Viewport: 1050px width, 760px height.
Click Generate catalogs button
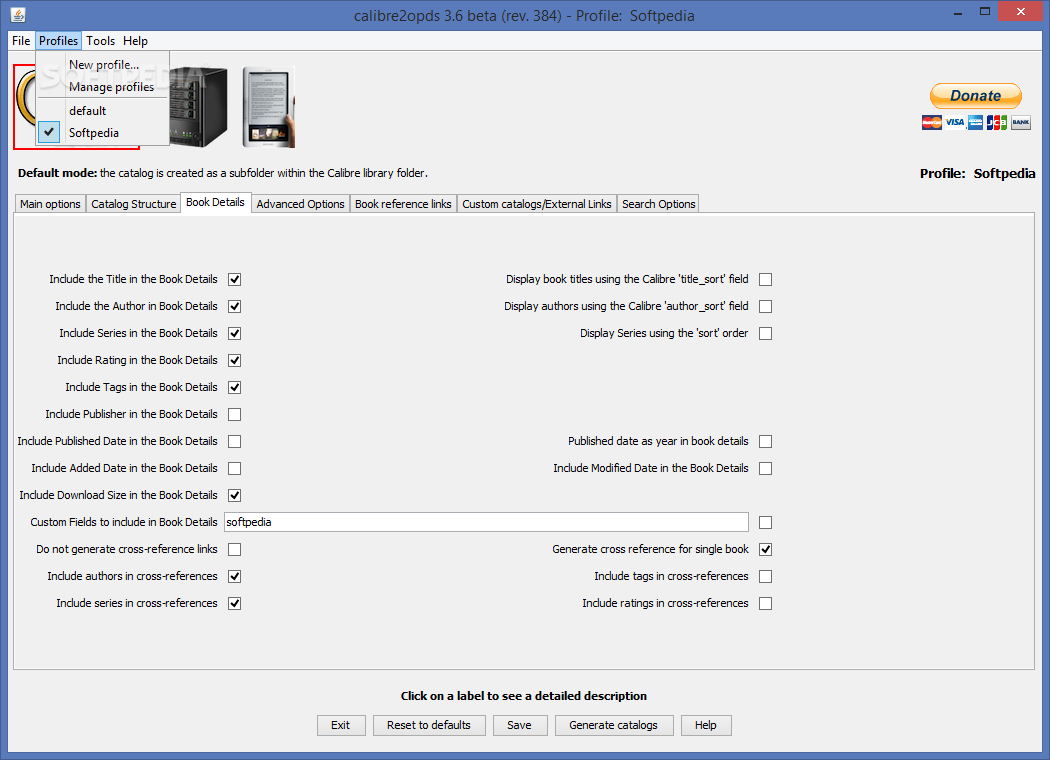(x=613, y=725)
